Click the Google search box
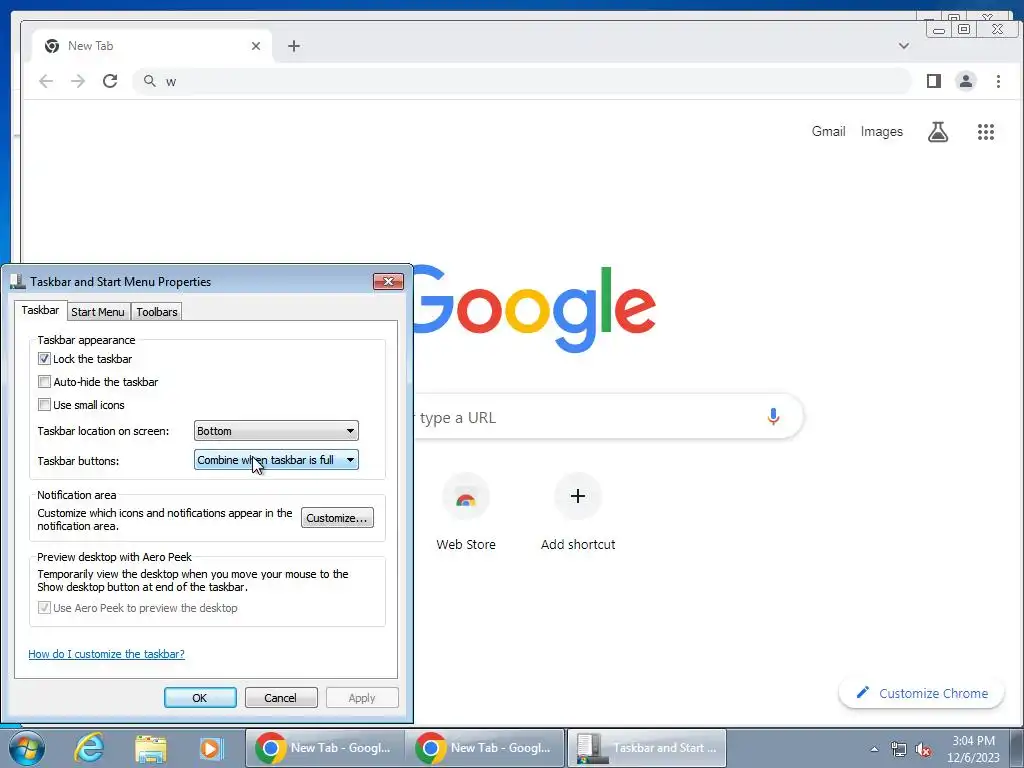 [x=607, y=417]
